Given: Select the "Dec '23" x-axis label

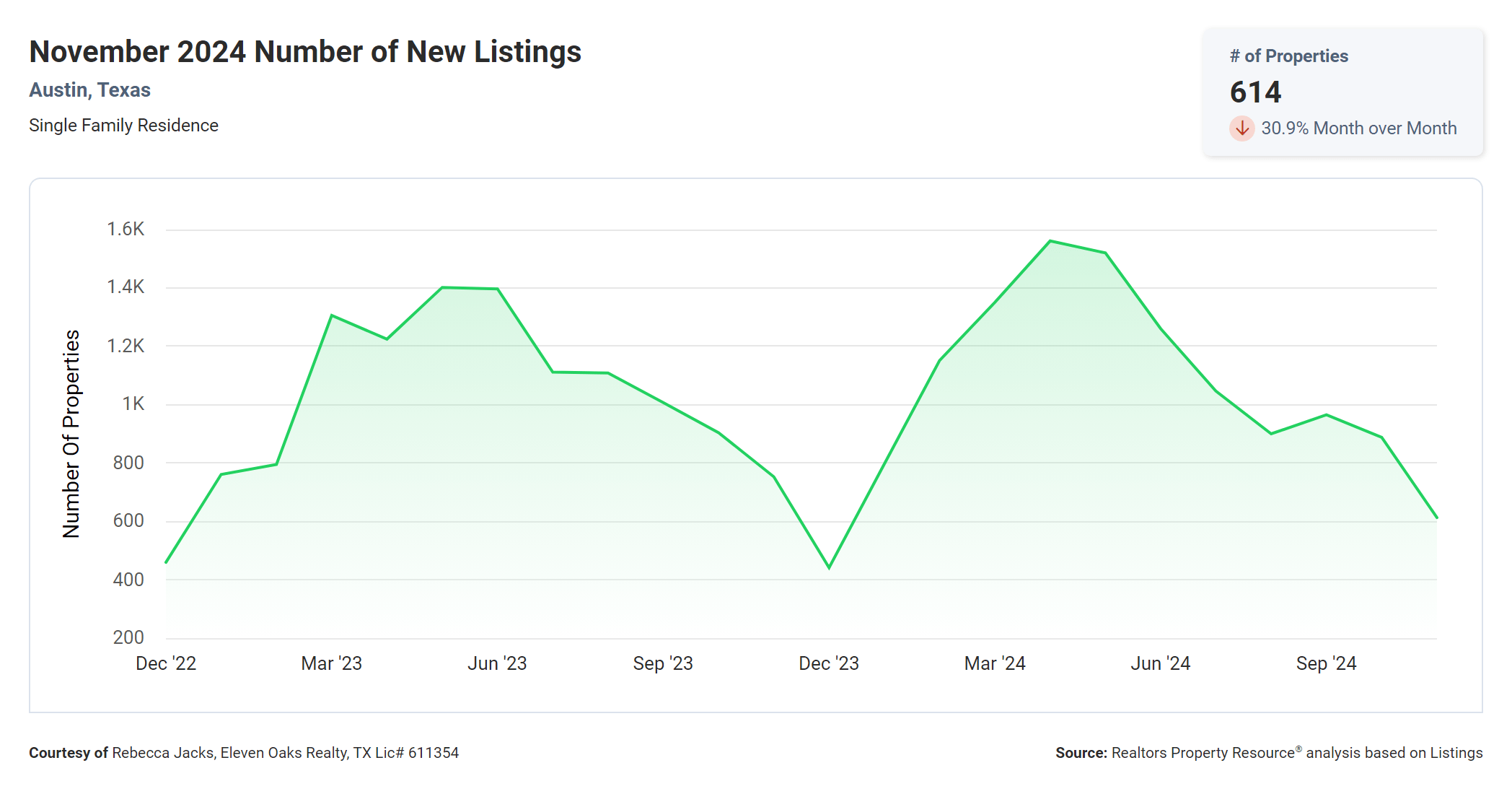Looking at the screenshot, I should pos(829,663).
